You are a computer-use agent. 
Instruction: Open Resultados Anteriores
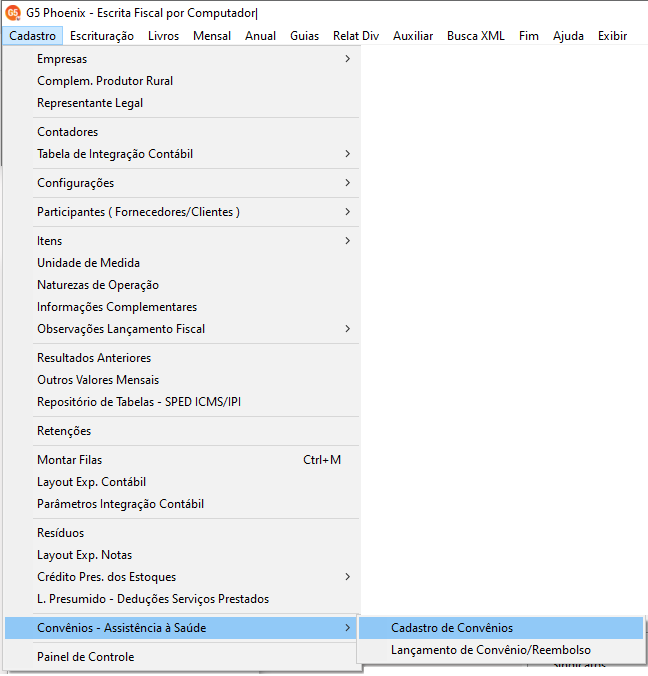(182, 357)
